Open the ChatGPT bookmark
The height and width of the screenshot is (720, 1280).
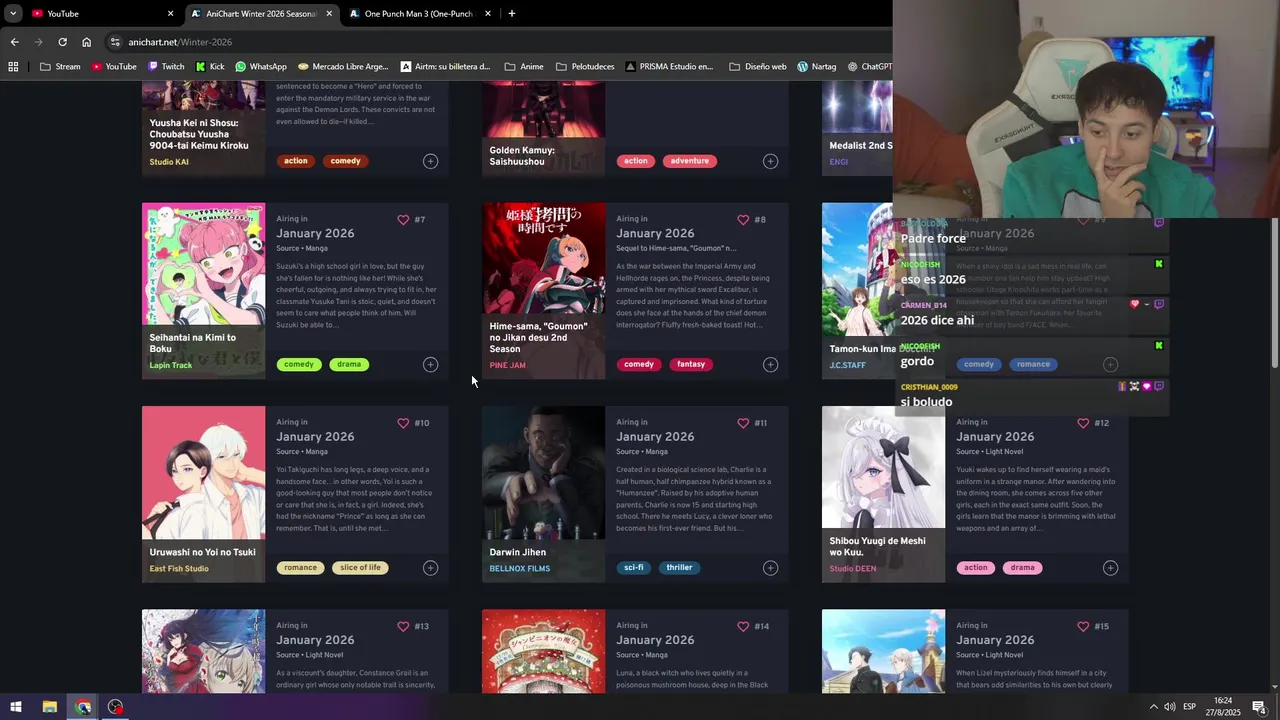pos(870,67)
